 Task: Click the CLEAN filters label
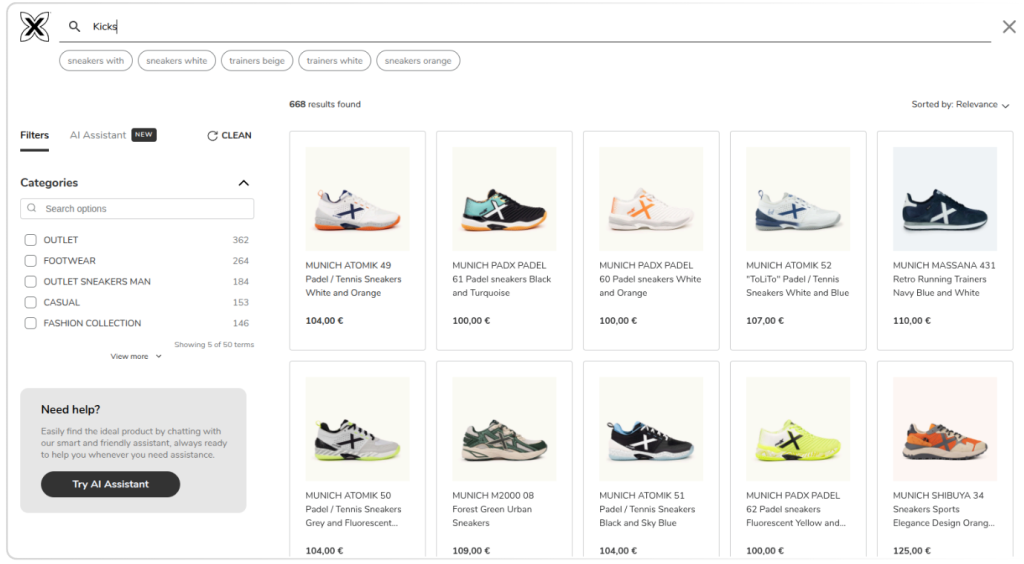tap(236, 136)
